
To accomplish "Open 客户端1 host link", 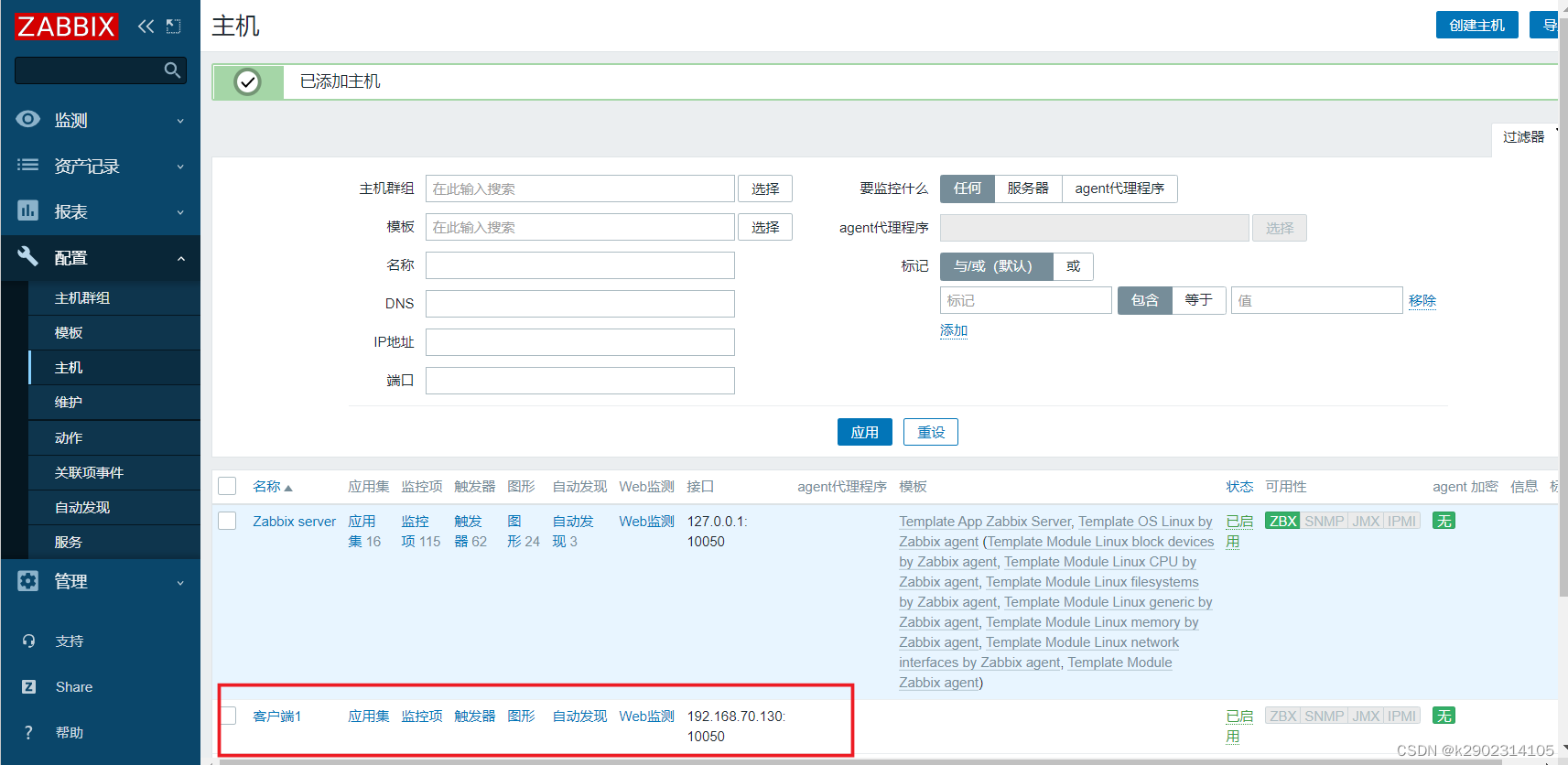I will (x=276, y=716).
